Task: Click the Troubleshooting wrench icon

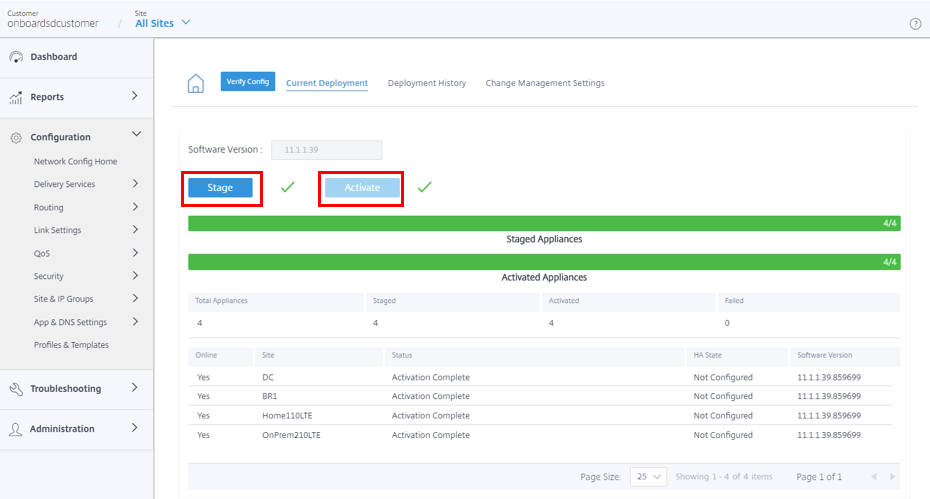Action: pos(16,389)
